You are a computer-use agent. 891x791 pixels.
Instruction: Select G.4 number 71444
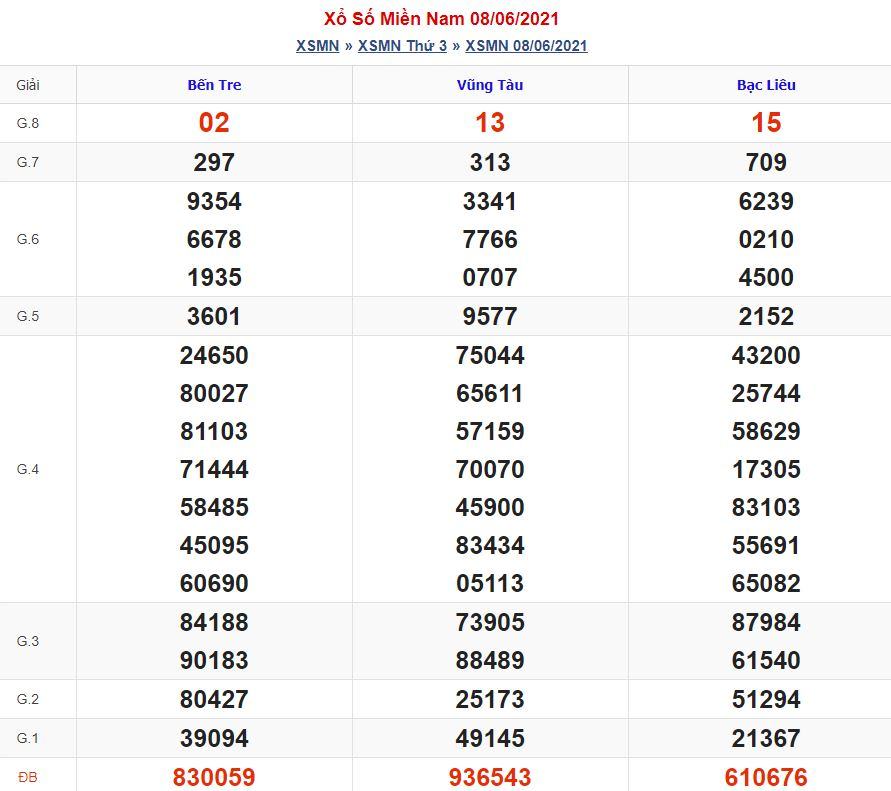(214, 469)
